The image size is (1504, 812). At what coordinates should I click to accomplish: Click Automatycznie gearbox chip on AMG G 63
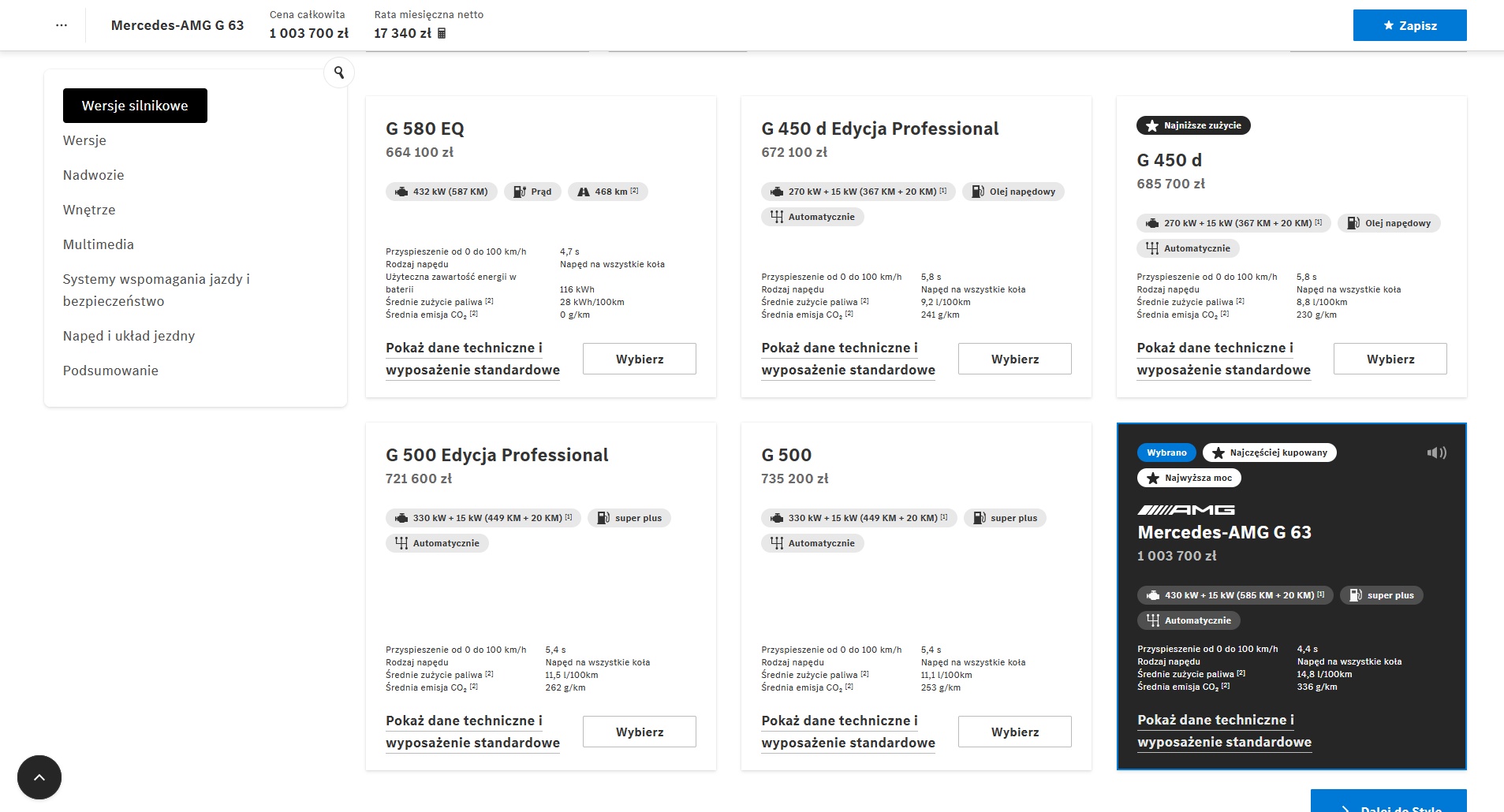1189,620
